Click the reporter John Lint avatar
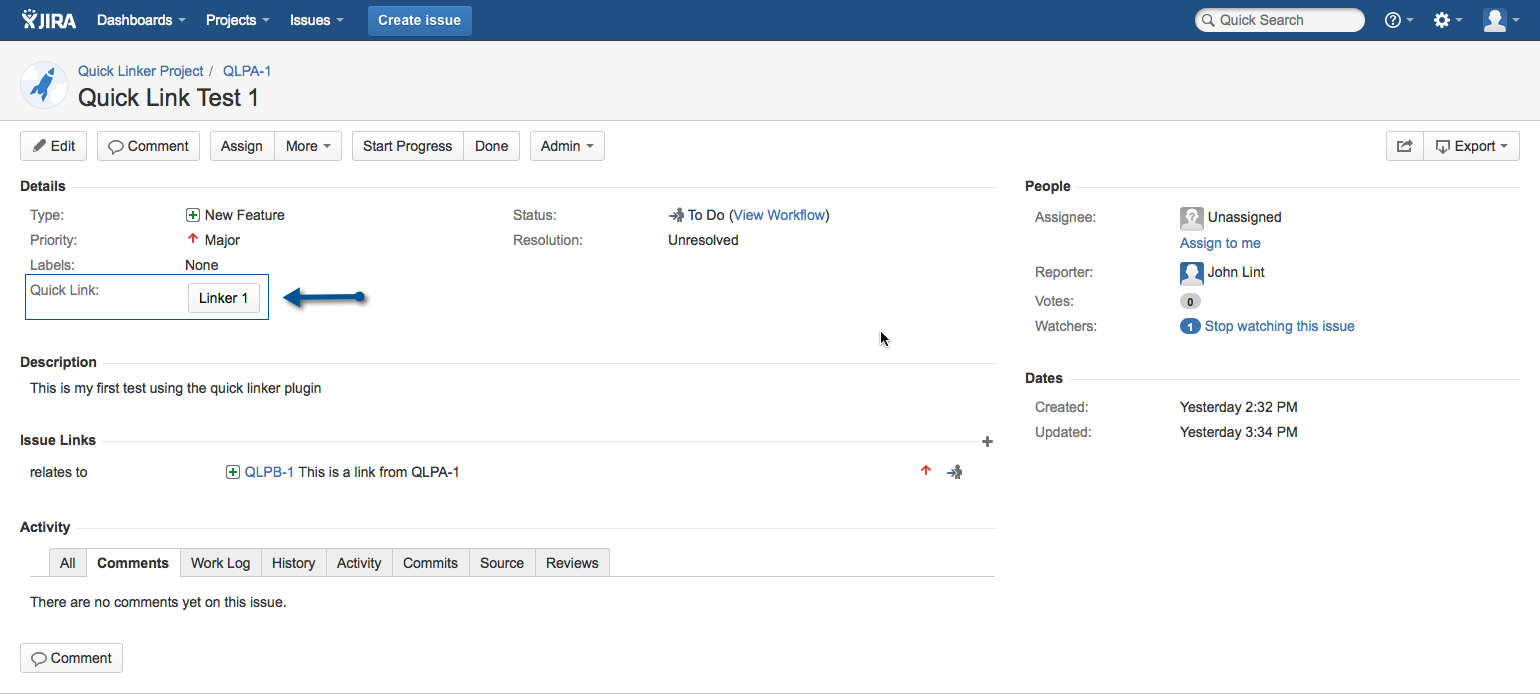The width and height of the screenshot is (1540, 694). 1191,272
